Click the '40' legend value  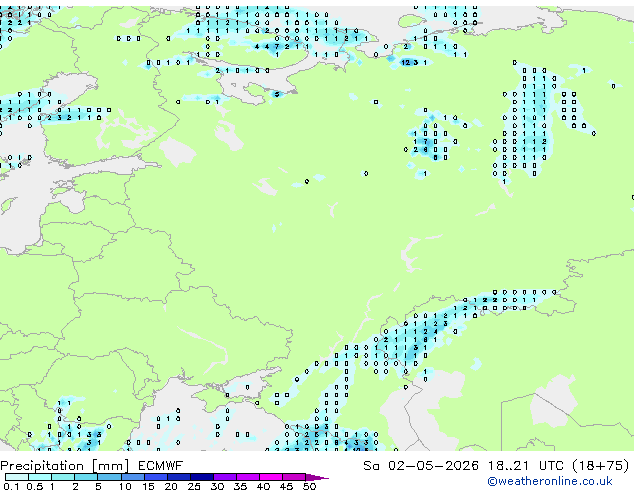tap(263, 486)
